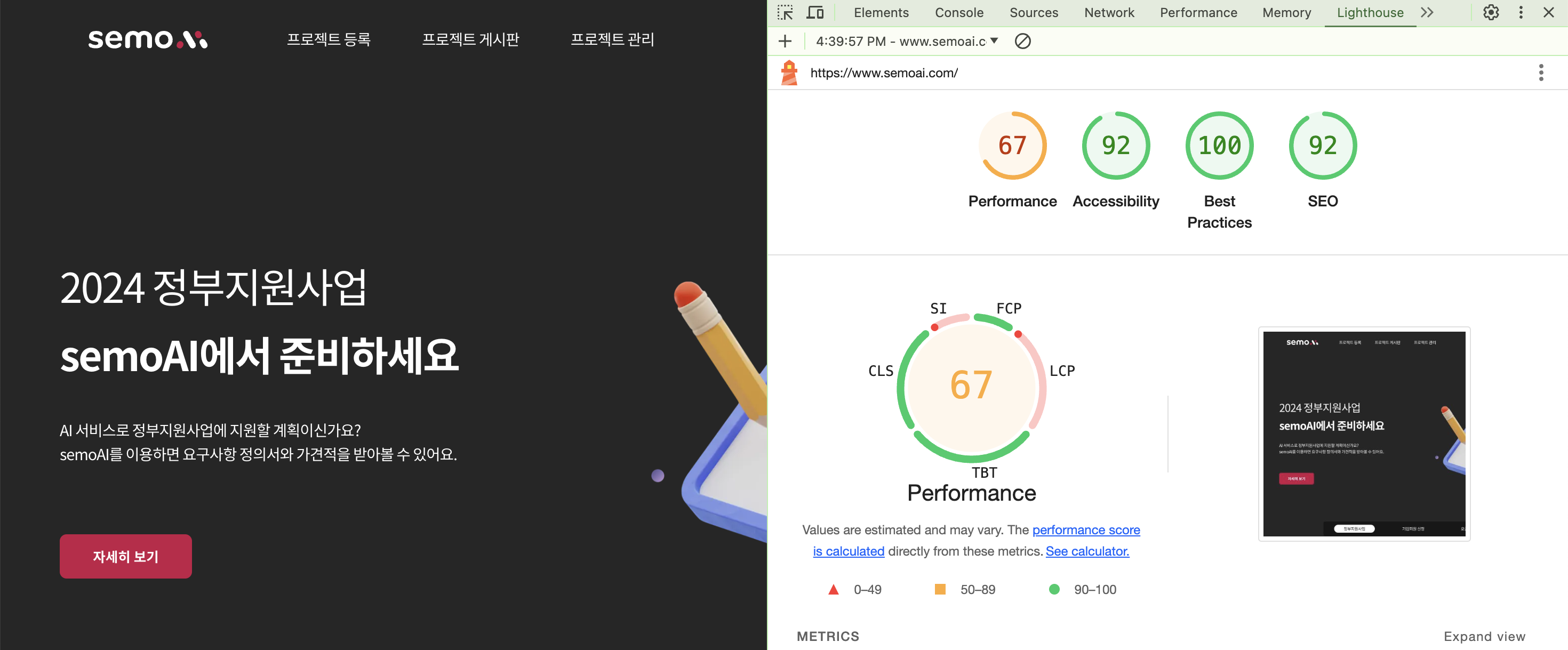This screenshot has height=650, width=1568.
Task: Switch to the Network tab
Action: [1109, 13]
